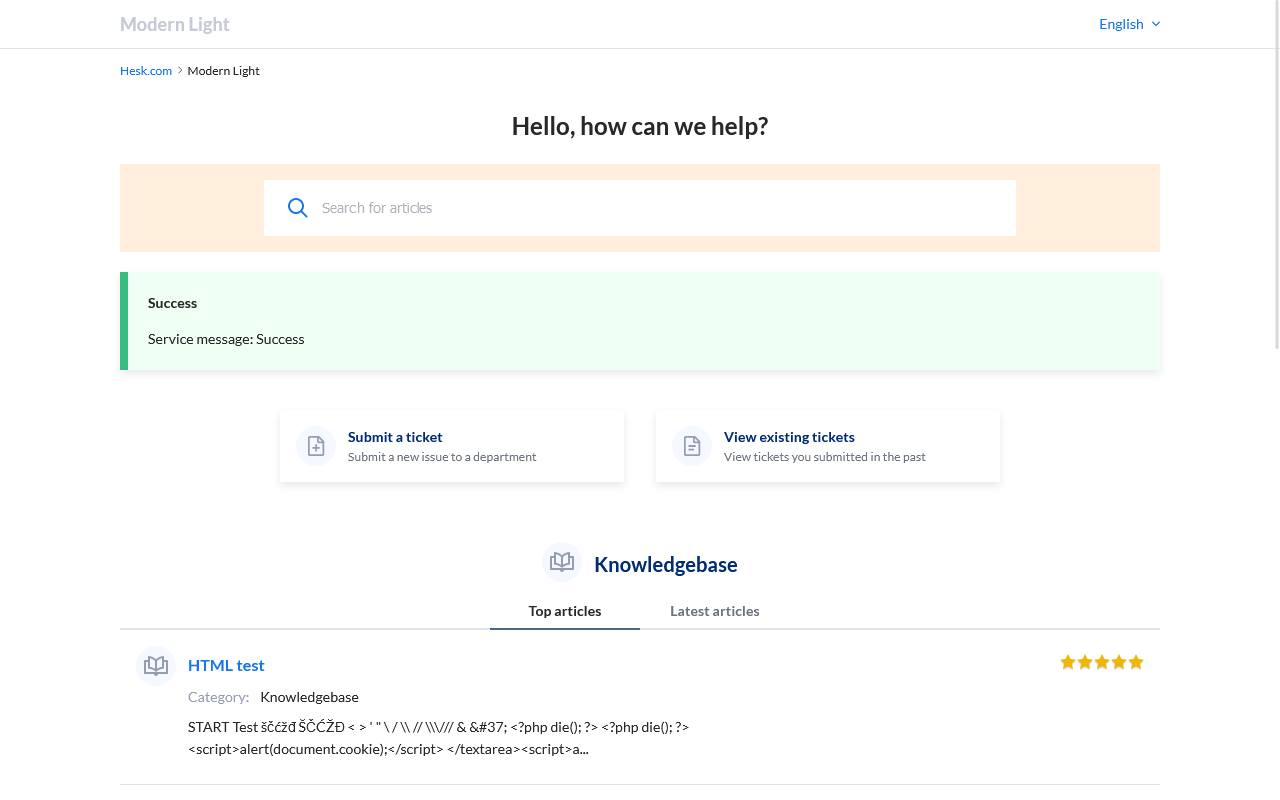Focus the Search for articles field
The width and height of the screenshot is (1280, 800).
coord(660,208)
